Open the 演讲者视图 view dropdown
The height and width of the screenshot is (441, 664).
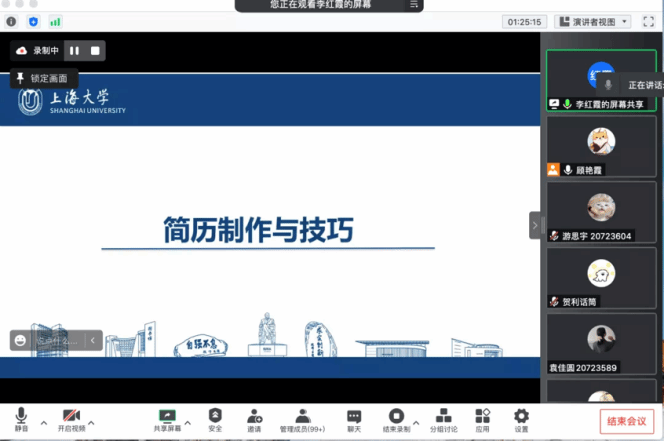tap(593, 21)
